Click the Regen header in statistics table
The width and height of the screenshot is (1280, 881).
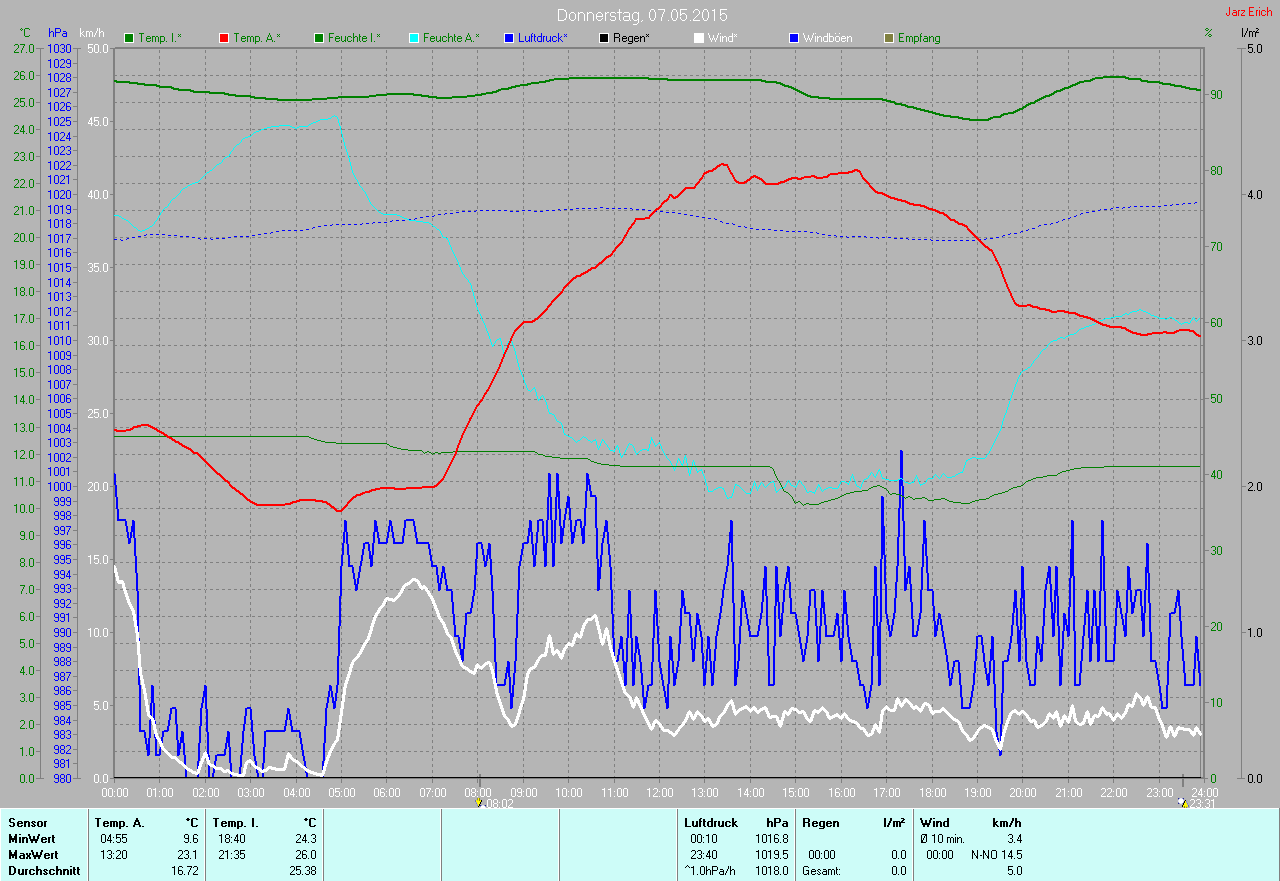tap(820, 822)
